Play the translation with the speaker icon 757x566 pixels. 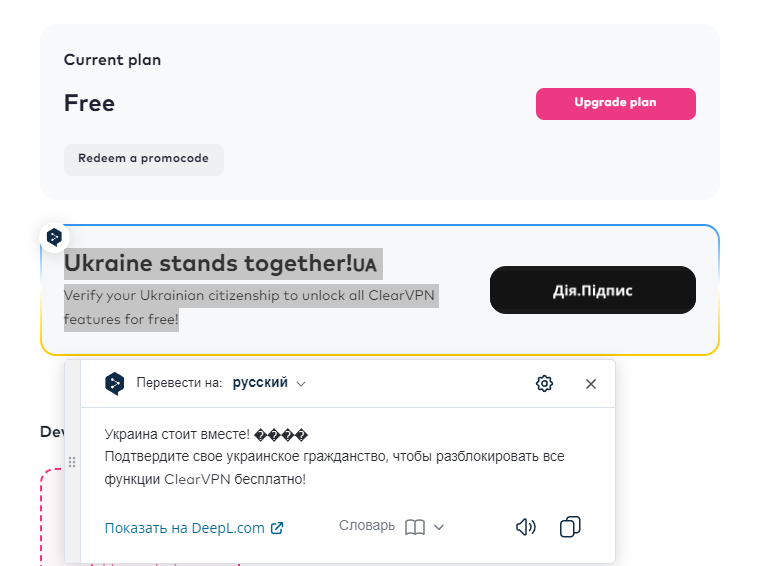tap(526, 527)
